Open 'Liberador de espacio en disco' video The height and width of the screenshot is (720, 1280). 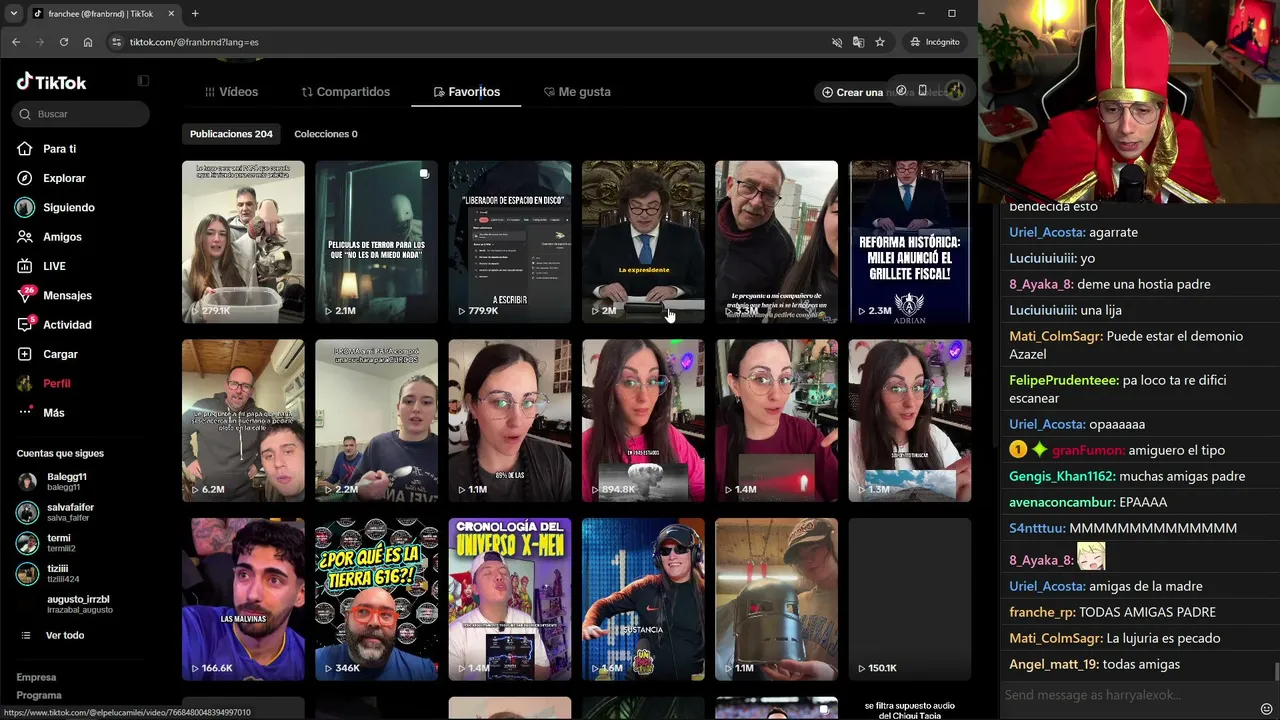510,242
